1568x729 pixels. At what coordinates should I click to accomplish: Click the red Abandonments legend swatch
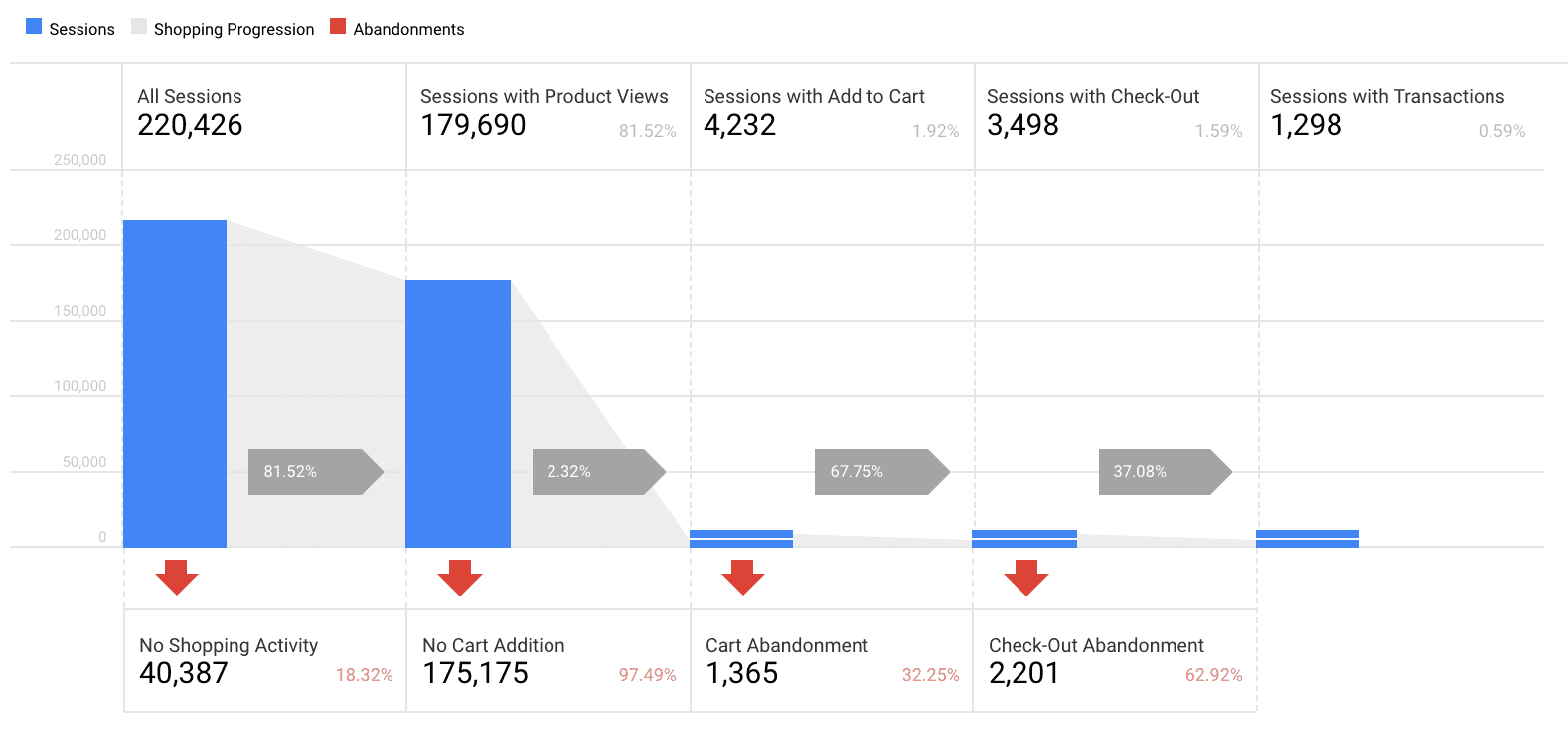(338, 26)
